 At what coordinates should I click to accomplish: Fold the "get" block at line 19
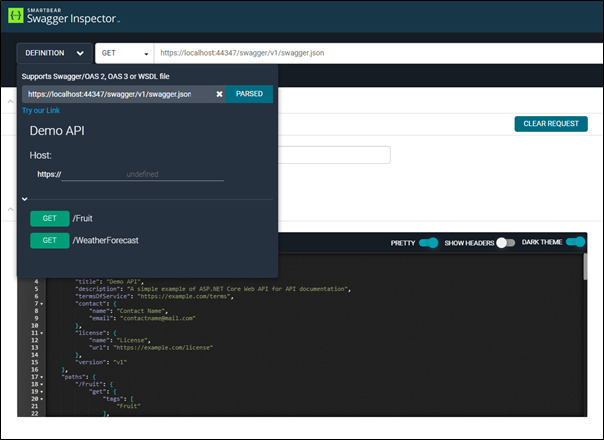[42, 392]
